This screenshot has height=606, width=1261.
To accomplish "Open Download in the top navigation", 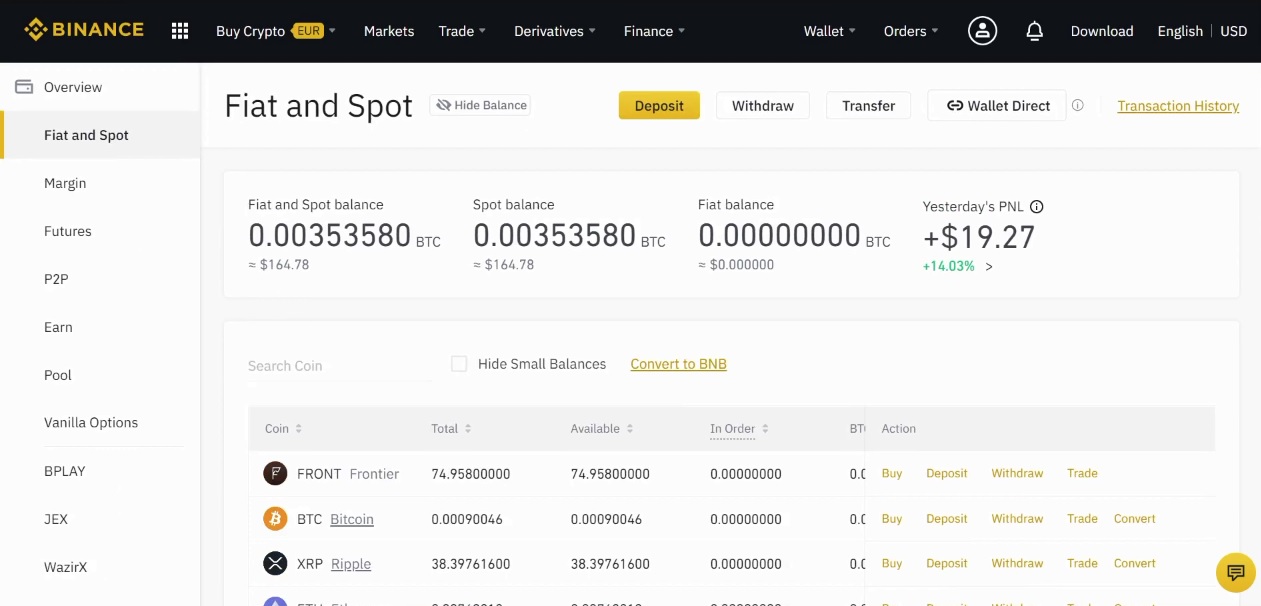I will click(1102, 31).
